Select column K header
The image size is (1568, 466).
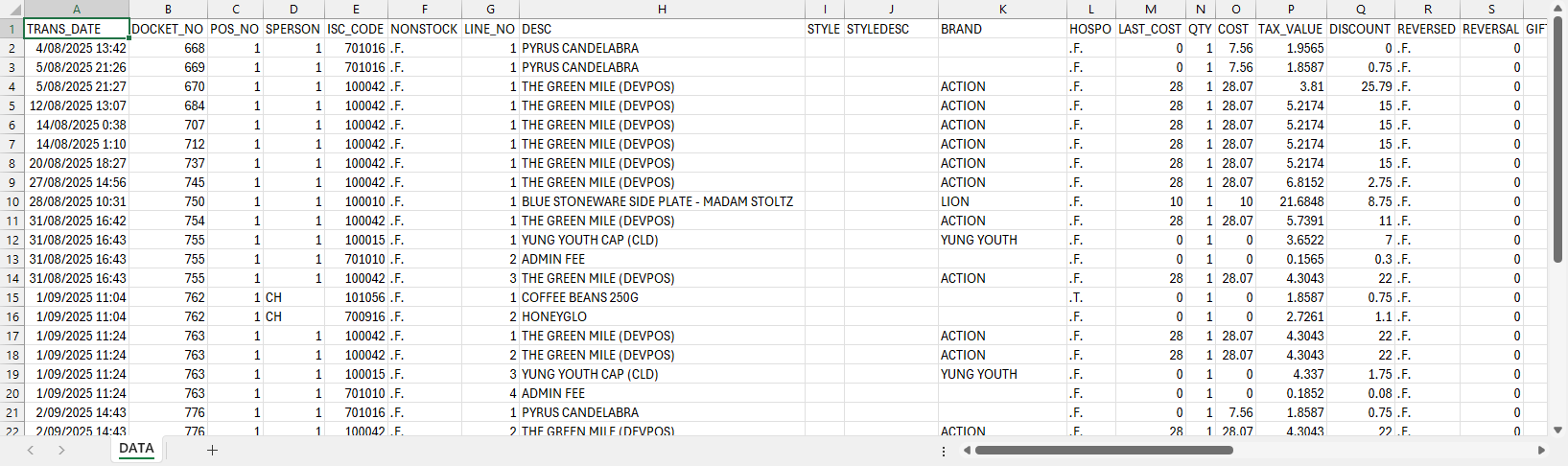point(1002,10)
